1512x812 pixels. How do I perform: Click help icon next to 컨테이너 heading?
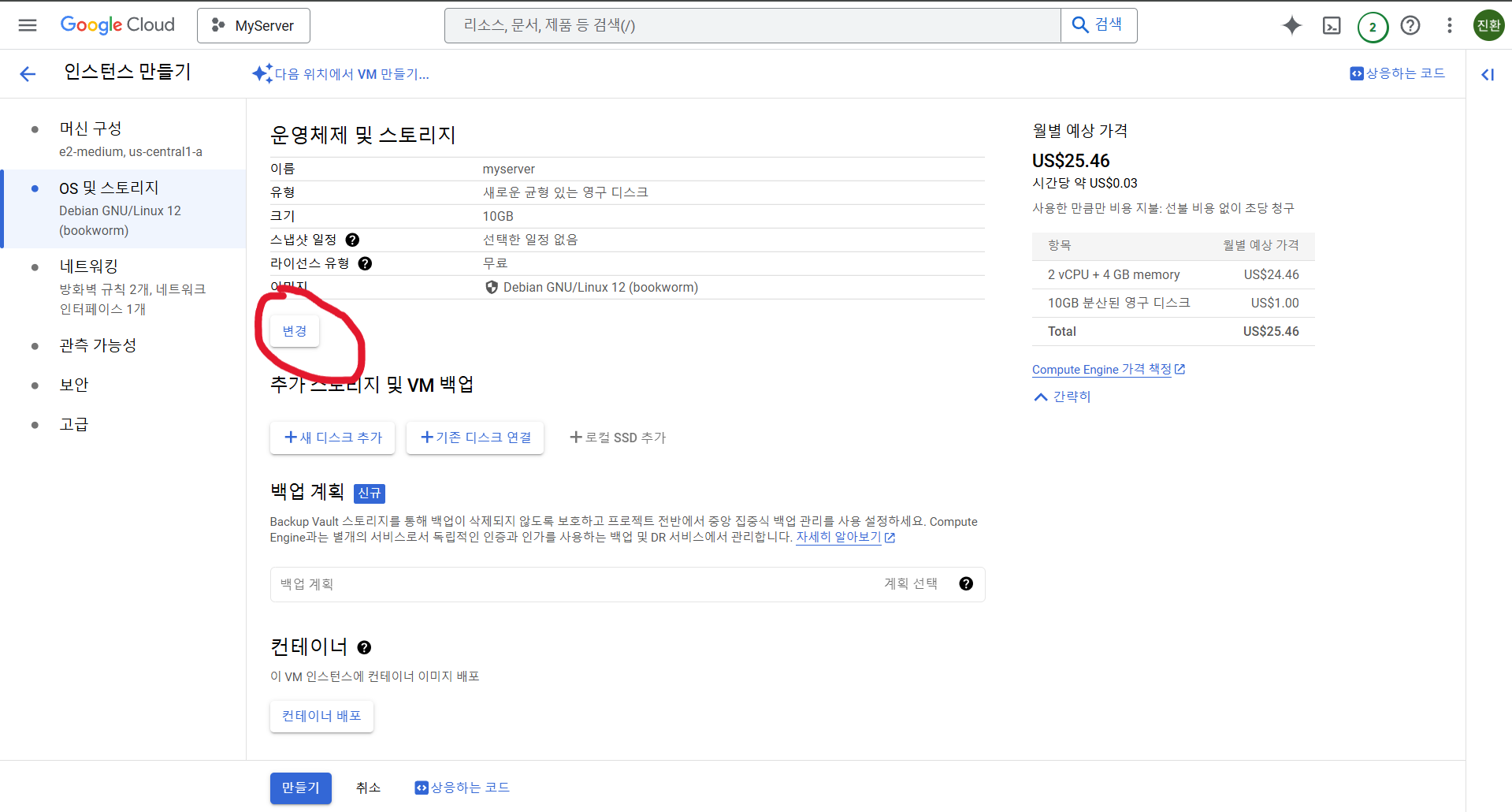[364, 647]
